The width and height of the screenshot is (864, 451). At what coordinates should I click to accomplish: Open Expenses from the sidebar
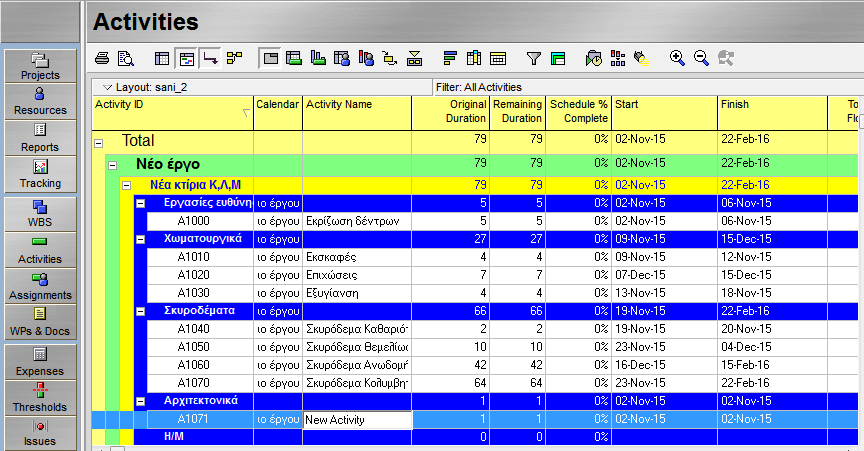pyautogui.click(x=40, y=362)
